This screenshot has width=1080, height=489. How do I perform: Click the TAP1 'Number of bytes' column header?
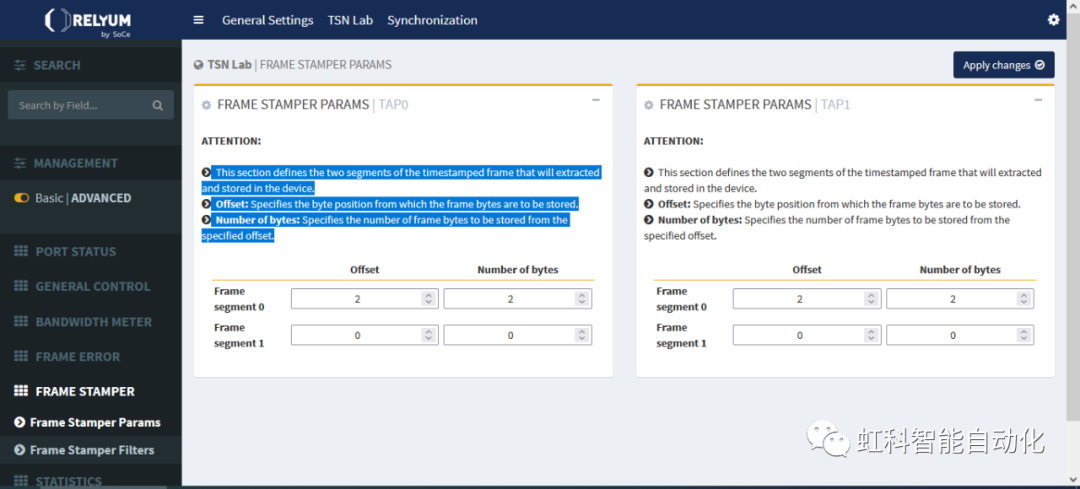tap(960, 270)
